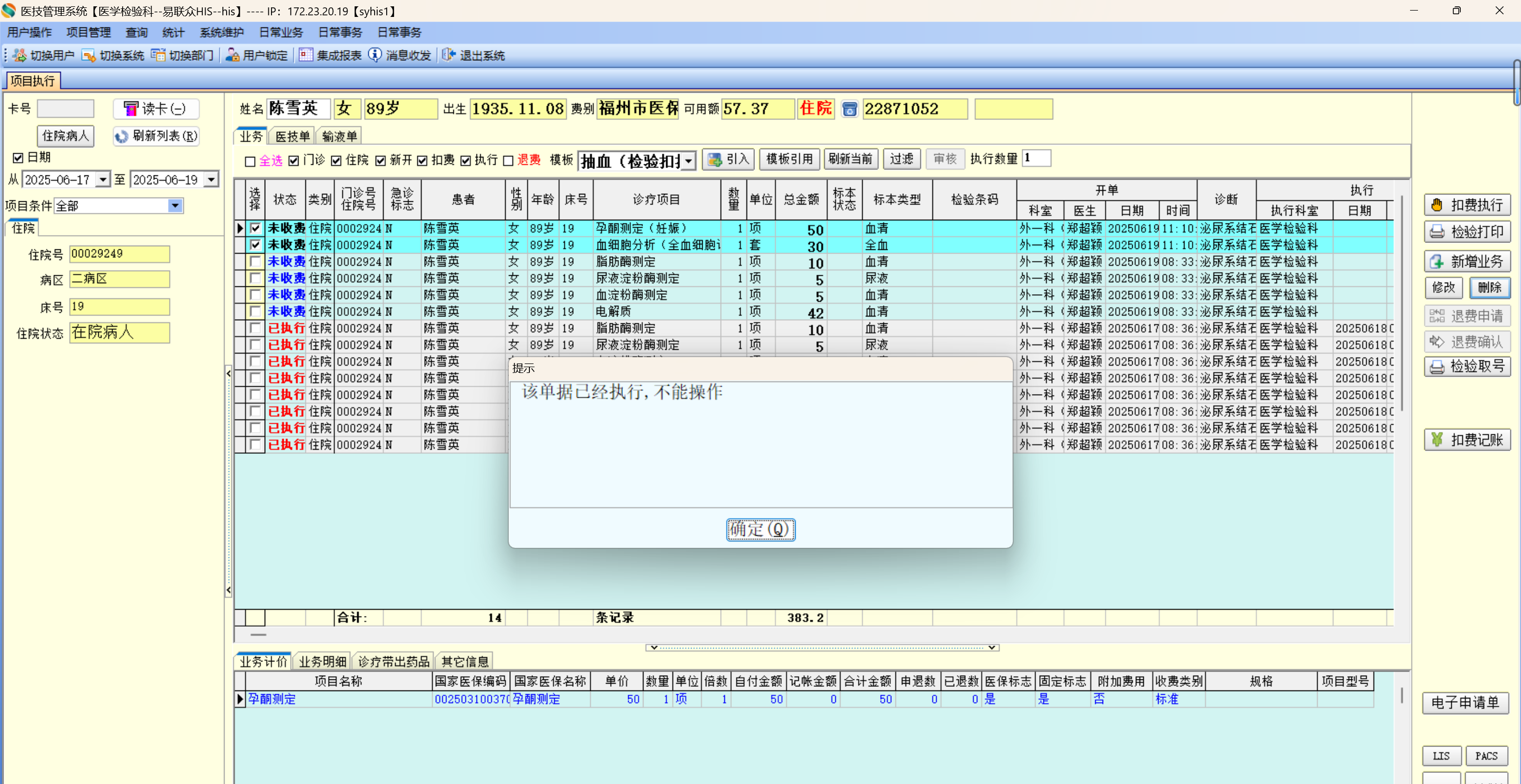Uncheck the 门诊 outpatient filter checkbox
The width and height of the screenshot is (1521, 784).
pyautogui.click(x=294, y=161)
